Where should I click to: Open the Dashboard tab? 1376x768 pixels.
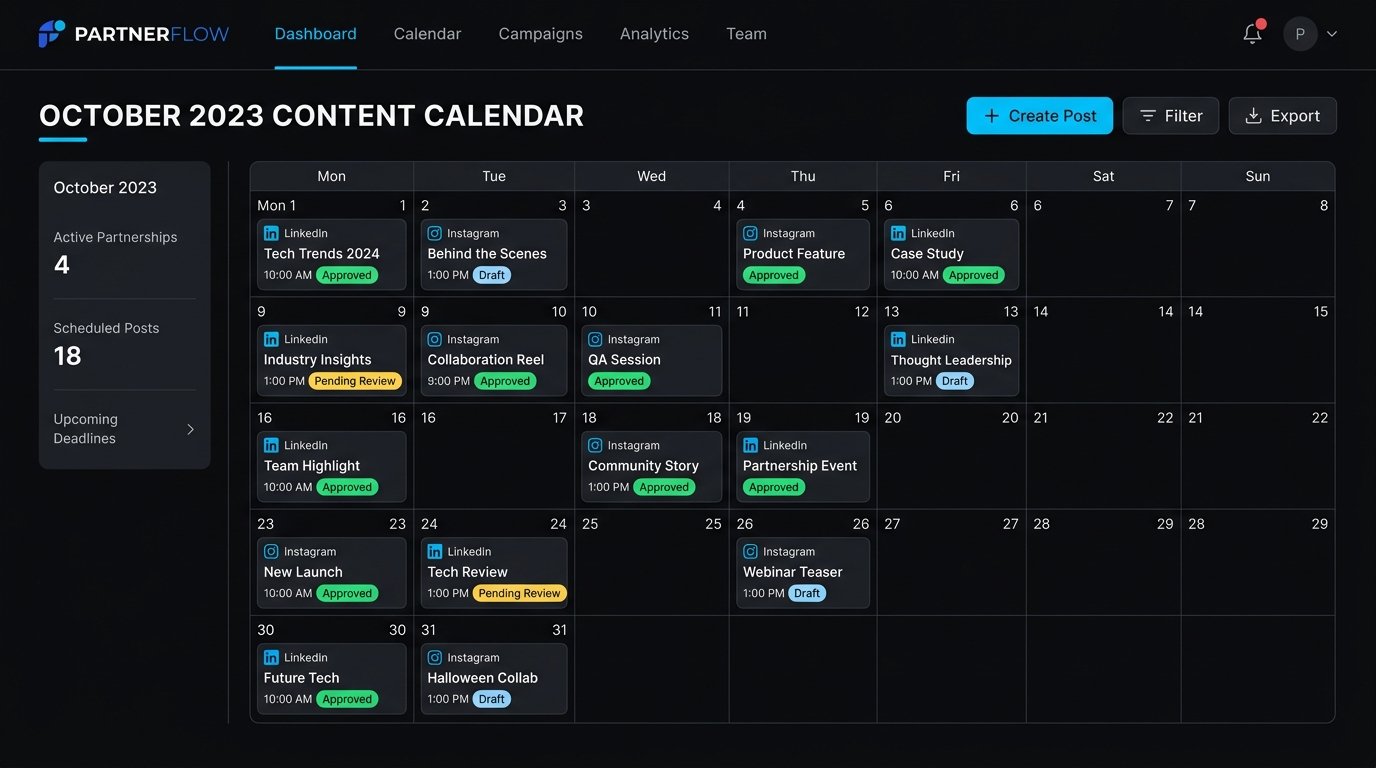click(x=315, y=34)
